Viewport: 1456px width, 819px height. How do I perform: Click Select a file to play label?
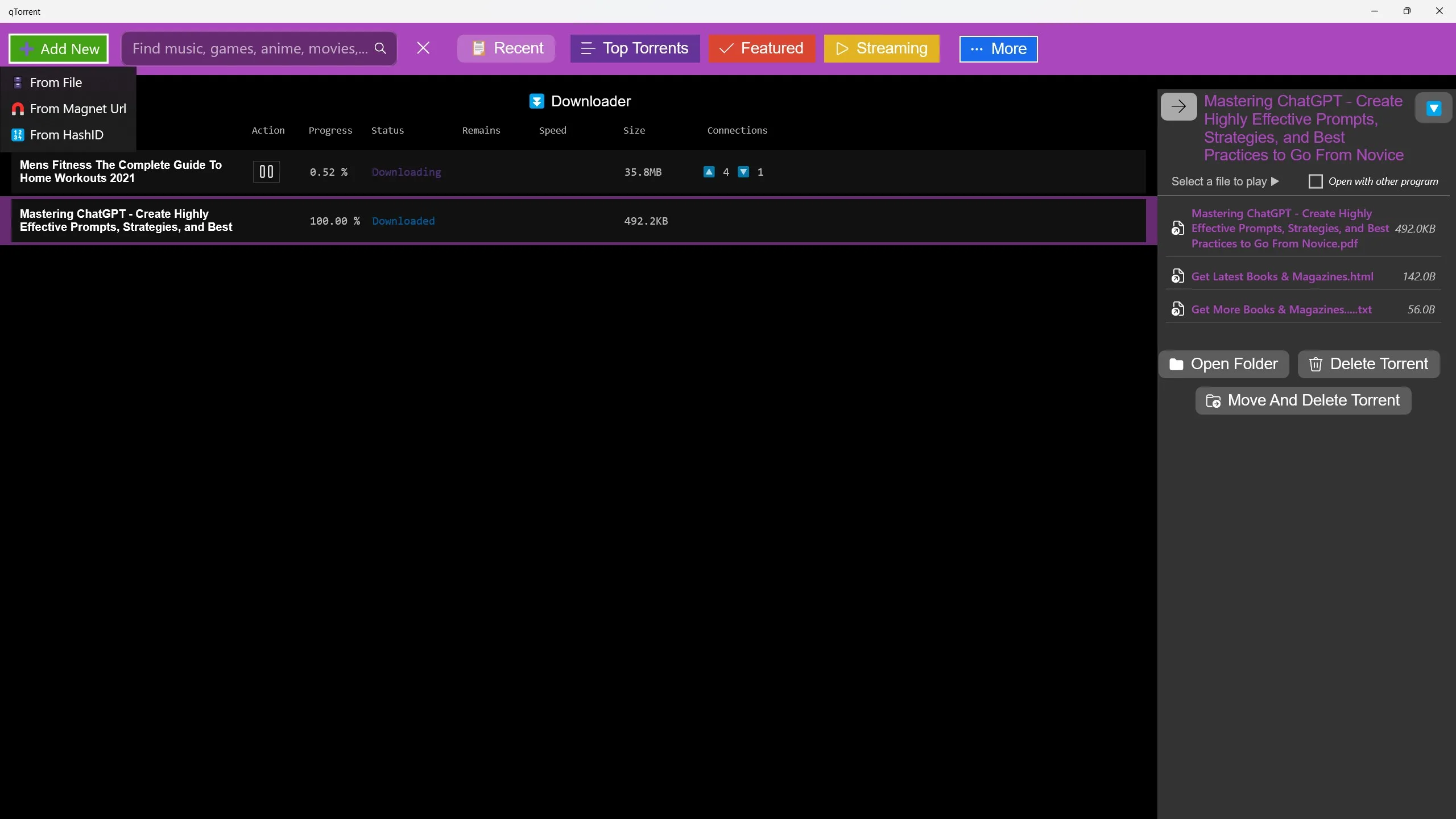point(1225,181)
